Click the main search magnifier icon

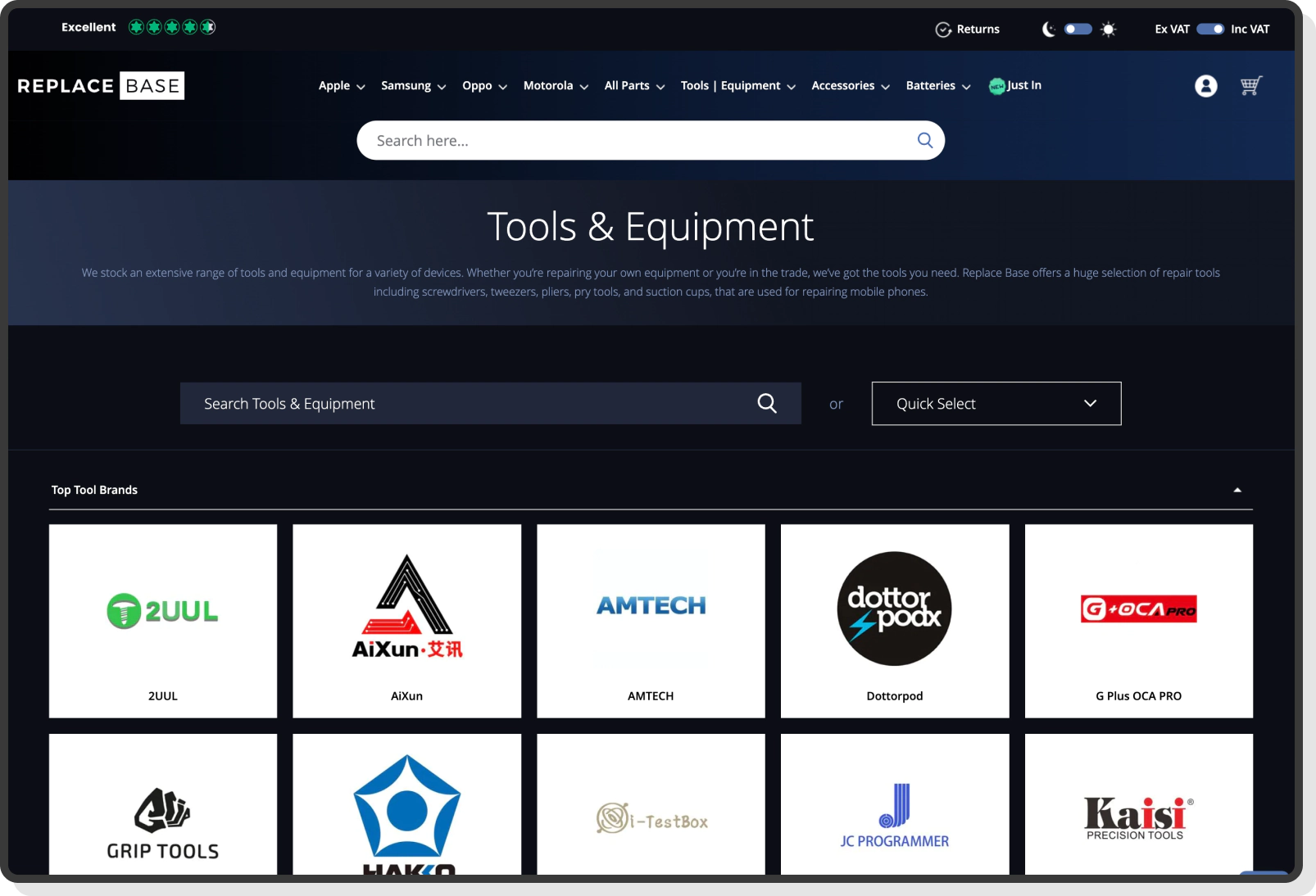coord(924,140)
